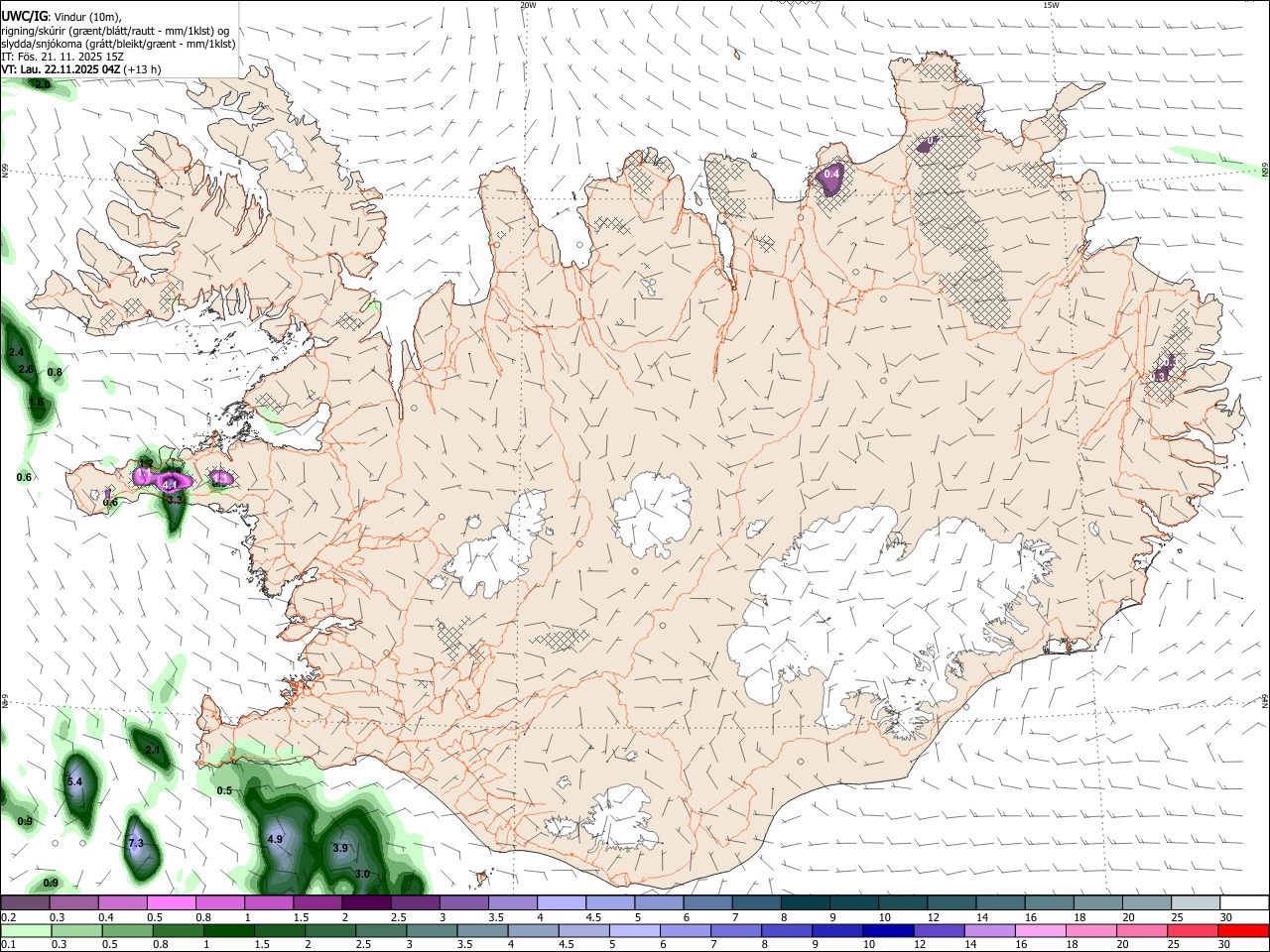Image resolution: width=1270 pixels, height=952 pixels.
Task: Click the 'UWC/IG' title in the header
Action: (24, 15)
